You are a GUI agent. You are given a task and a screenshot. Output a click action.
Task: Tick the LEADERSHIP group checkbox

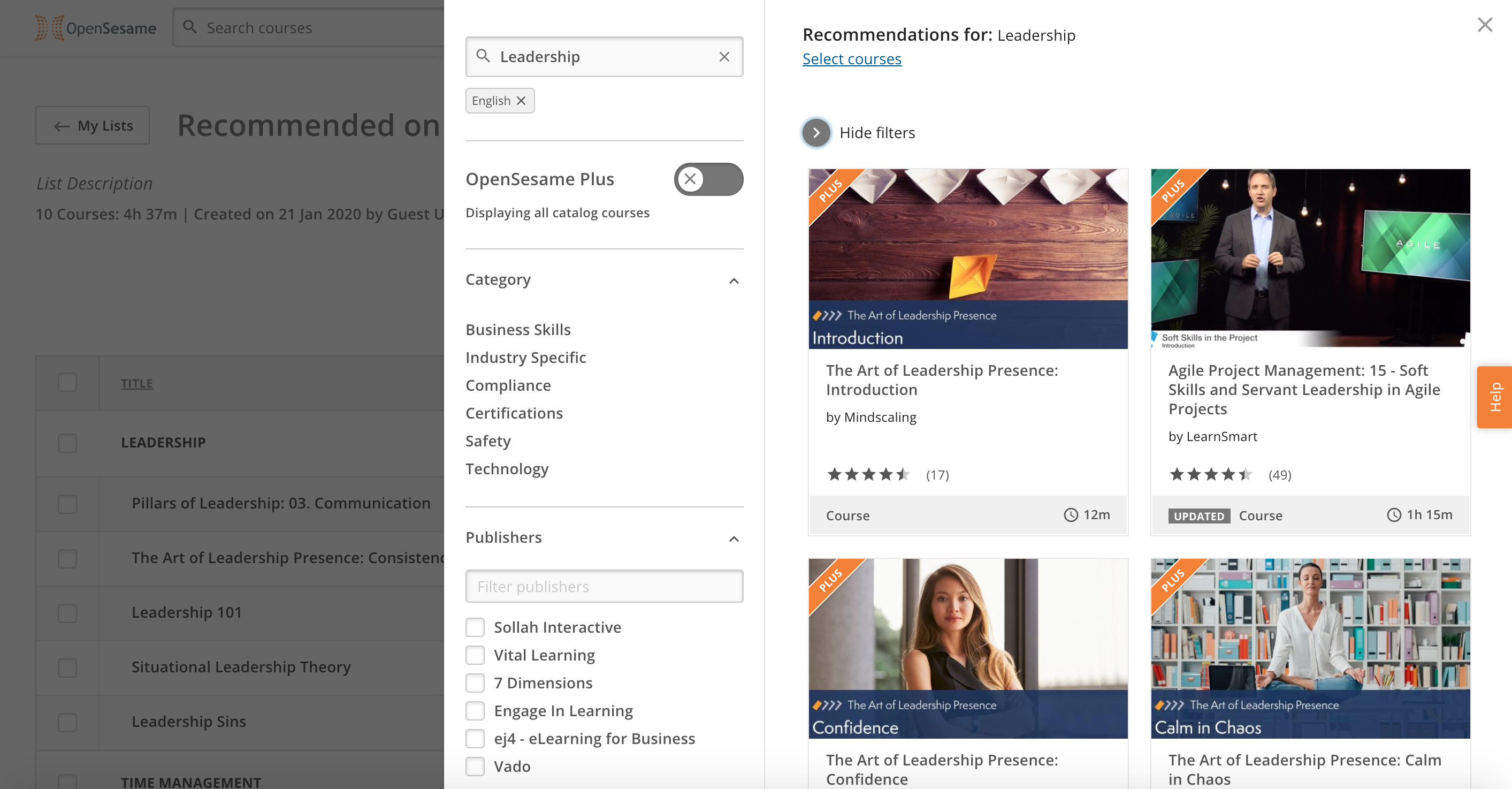tap(67, 443)
